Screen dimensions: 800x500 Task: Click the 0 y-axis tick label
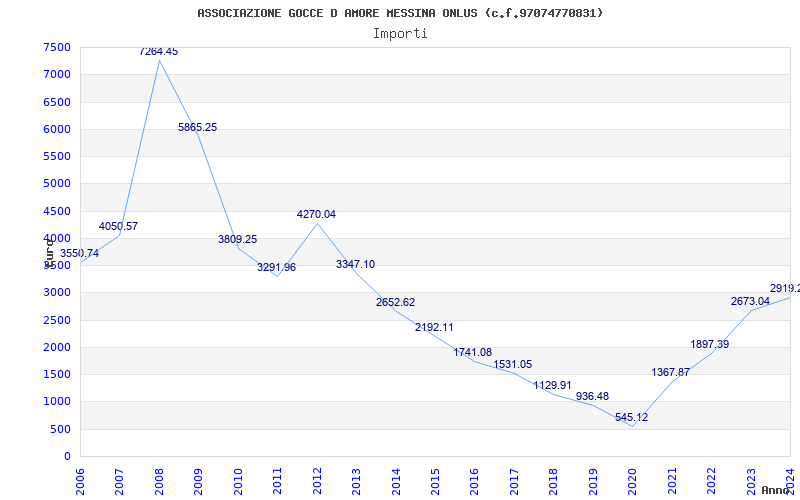point(67,457)
